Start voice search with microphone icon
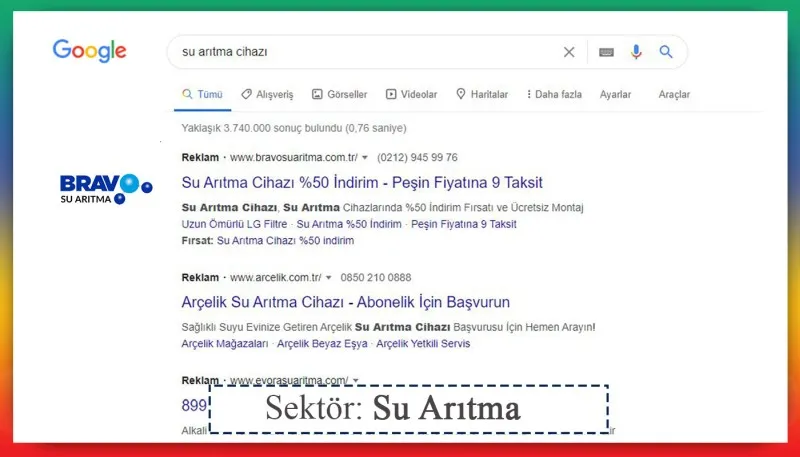 (x=636, y=52)
